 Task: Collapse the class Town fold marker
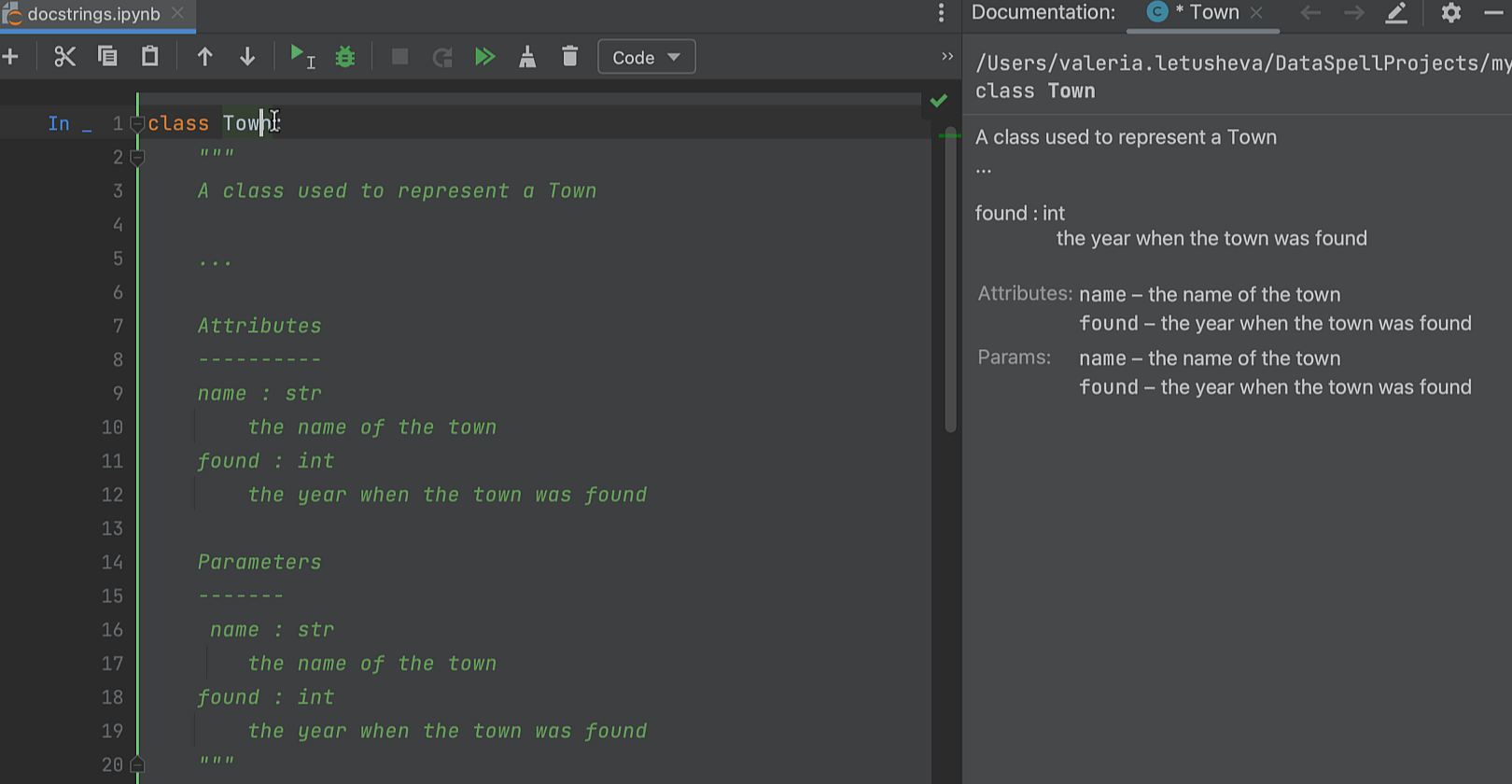point(137,123)
